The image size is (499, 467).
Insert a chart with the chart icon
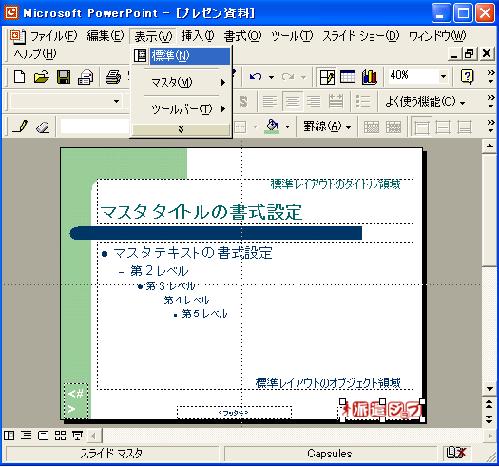coord(369,77)
